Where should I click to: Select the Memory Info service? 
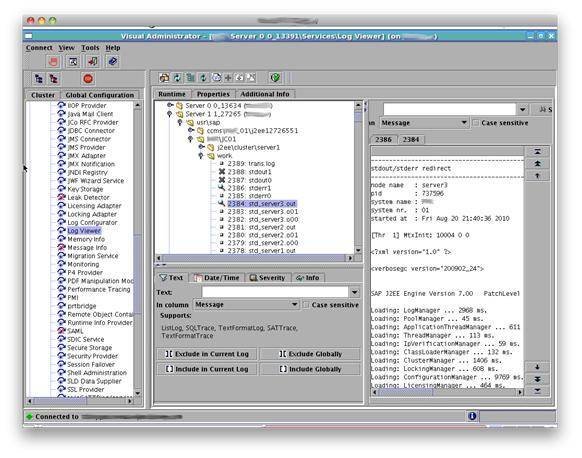coord(86,239)
